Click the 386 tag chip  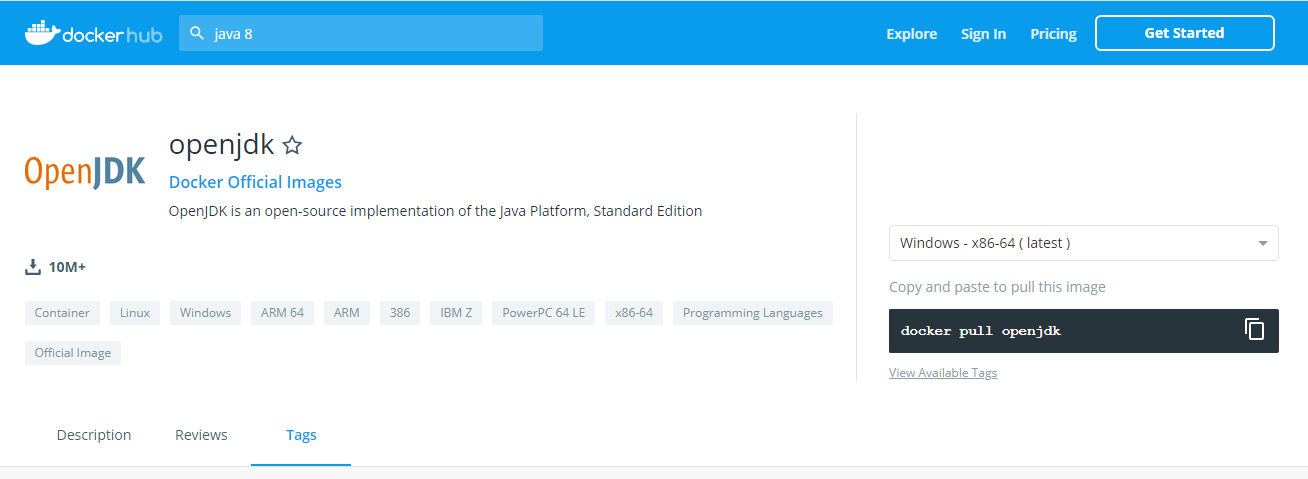tap(400, 313)
